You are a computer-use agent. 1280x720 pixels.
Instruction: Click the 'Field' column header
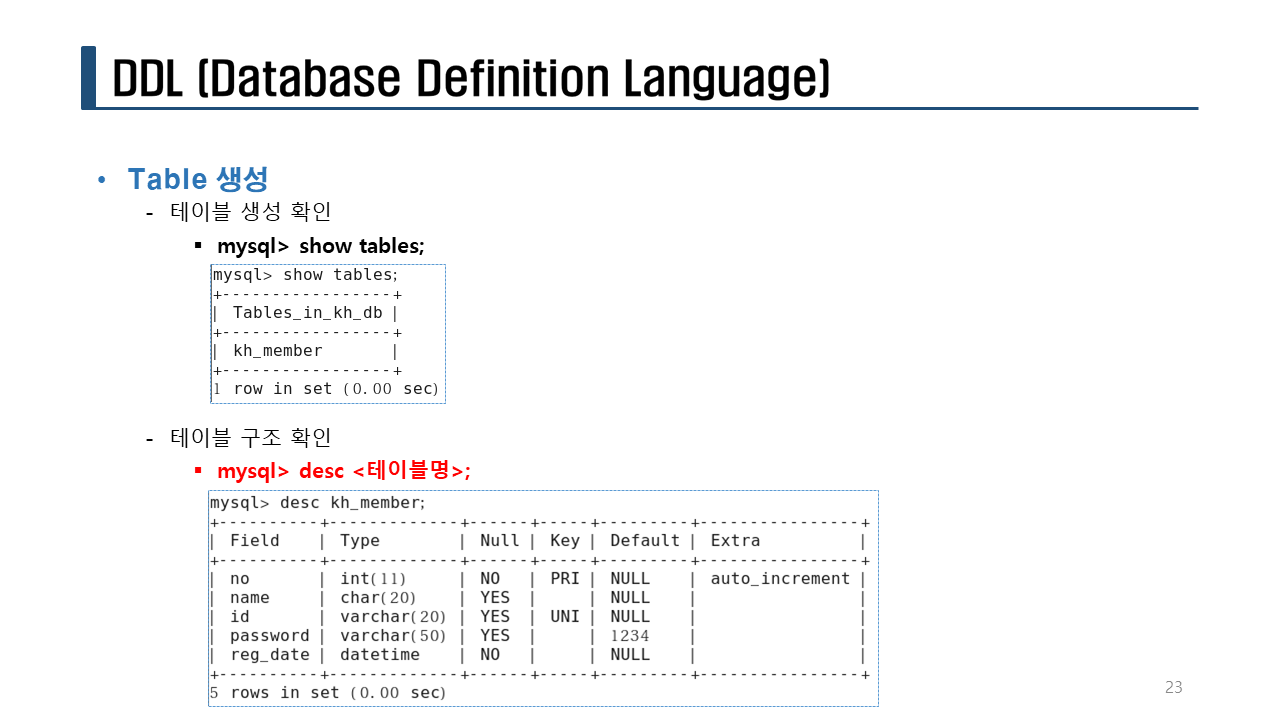255,541
